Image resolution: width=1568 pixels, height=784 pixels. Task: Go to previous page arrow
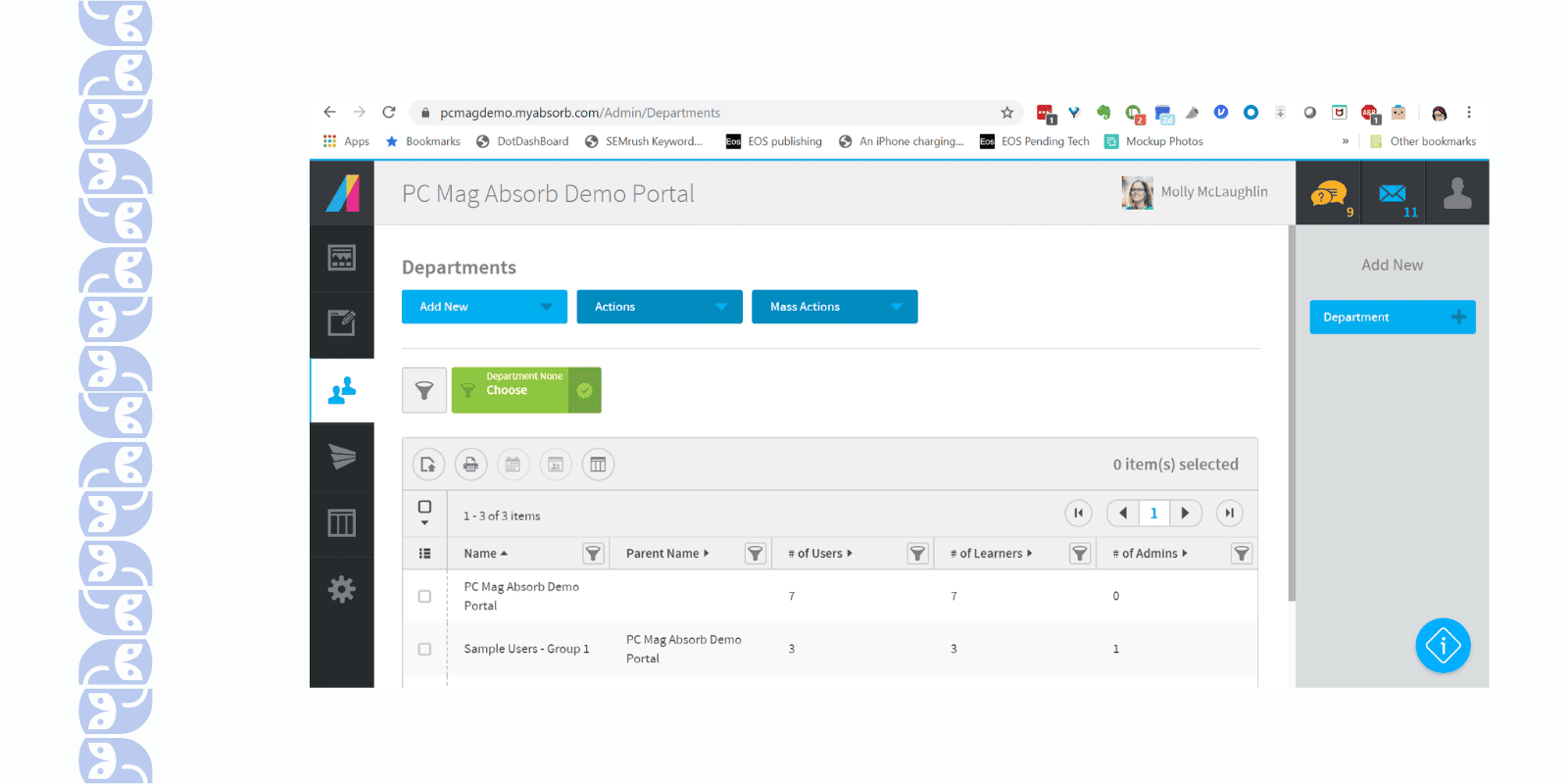[1123, 513]
